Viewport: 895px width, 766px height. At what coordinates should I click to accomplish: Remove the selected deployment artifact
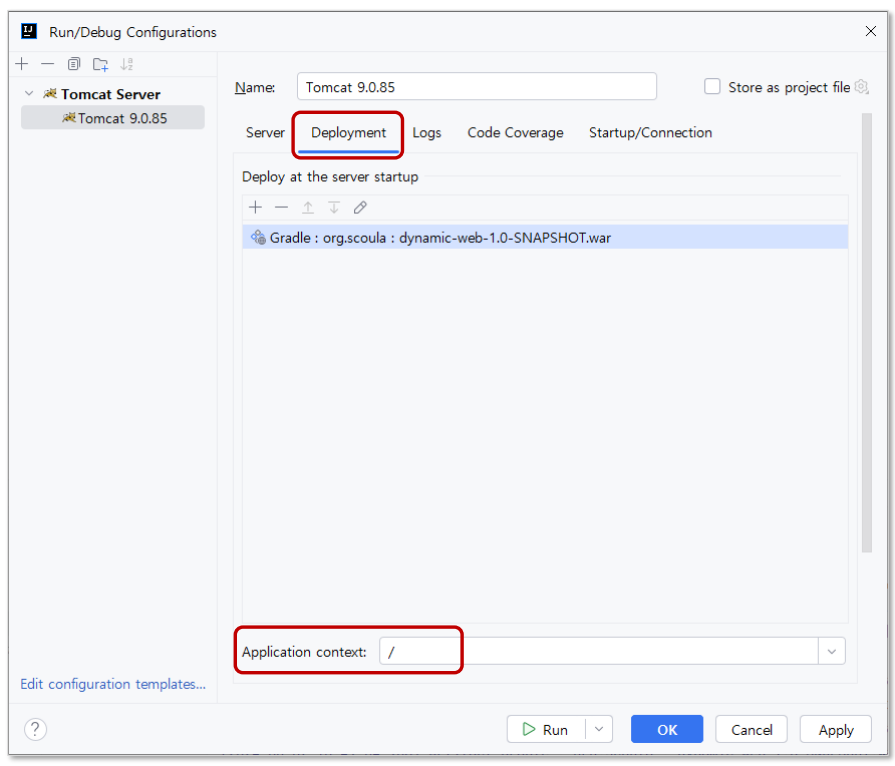pyautogui.click(x=281, y=207)
